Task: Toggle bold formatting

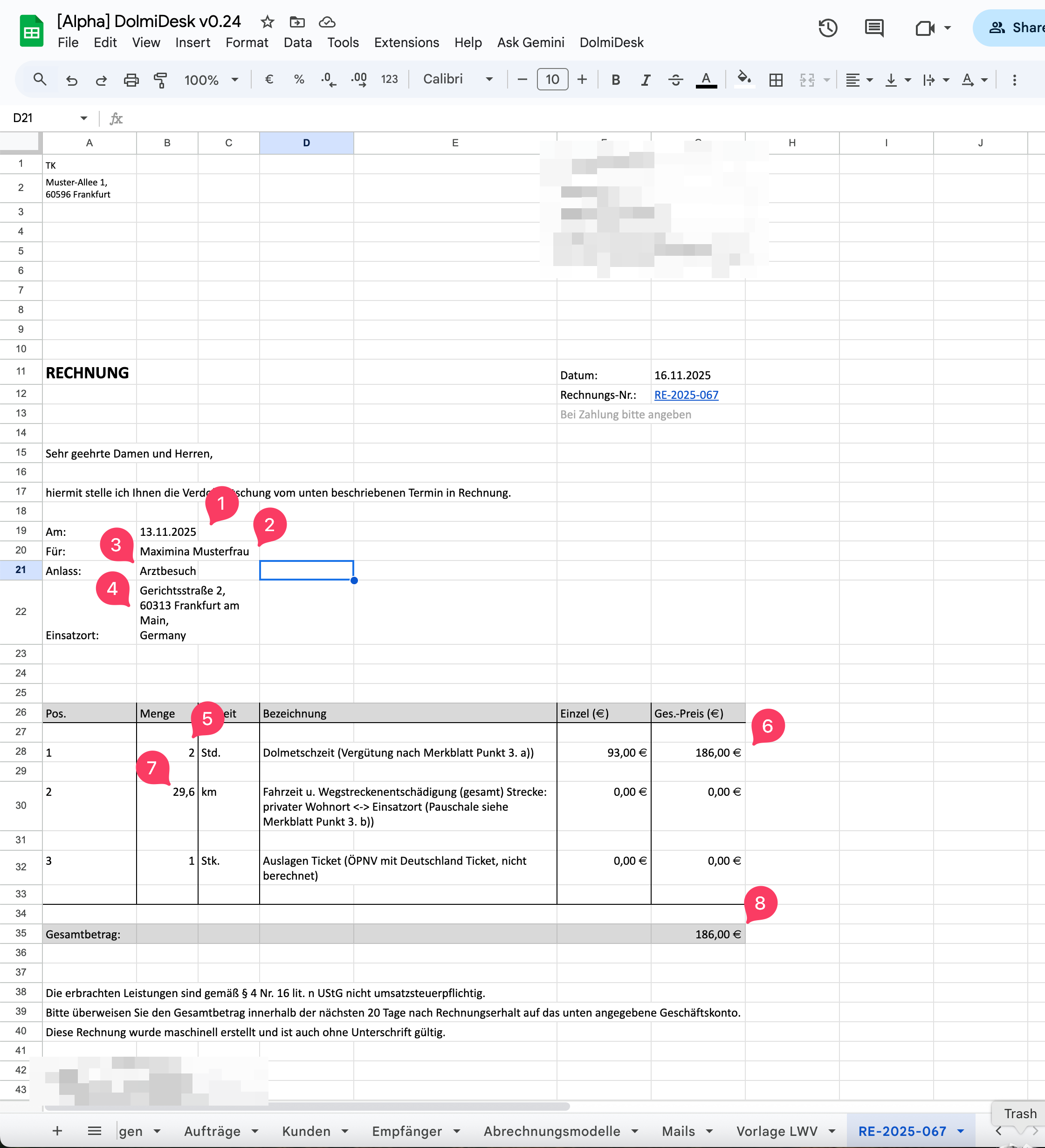Action: [x=615, y=80]
